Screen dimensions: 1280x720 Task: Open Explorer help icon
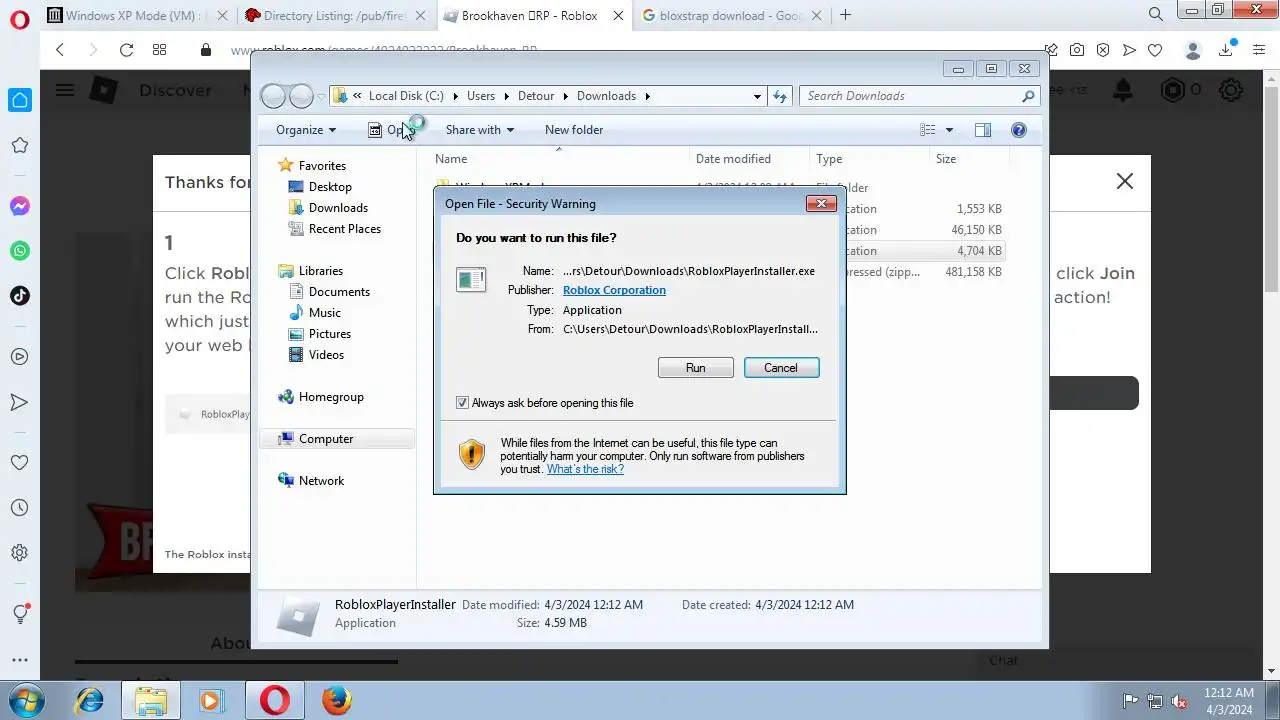coord(1019,130)
